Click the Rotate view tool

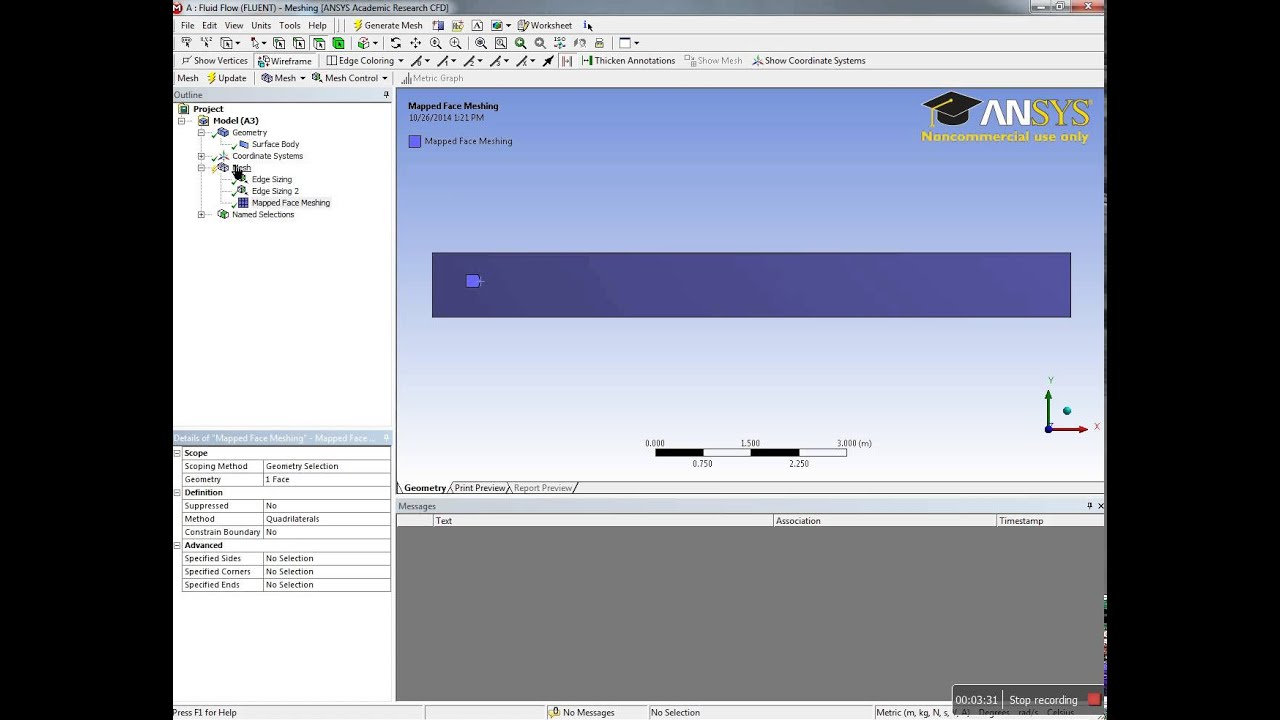396,43
